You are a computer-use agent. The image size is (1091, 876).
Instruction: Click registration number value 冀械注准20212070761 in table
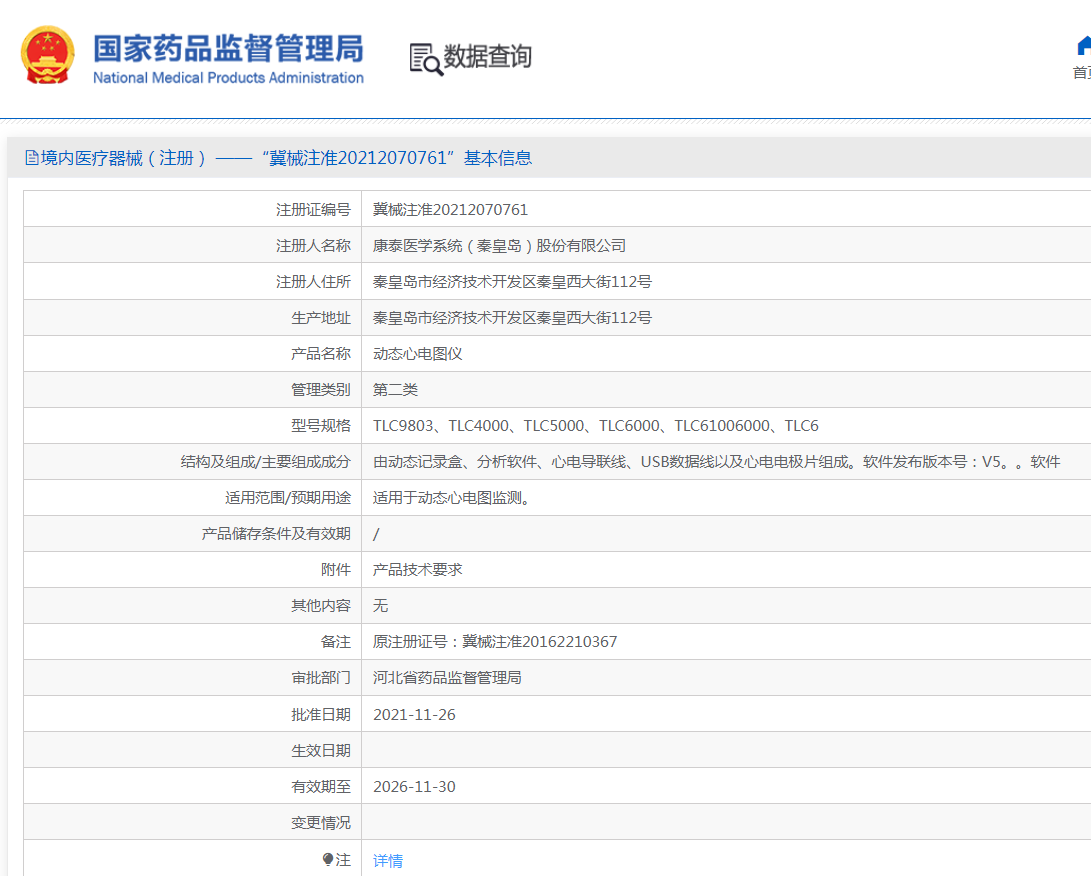(x=450, y=210)
